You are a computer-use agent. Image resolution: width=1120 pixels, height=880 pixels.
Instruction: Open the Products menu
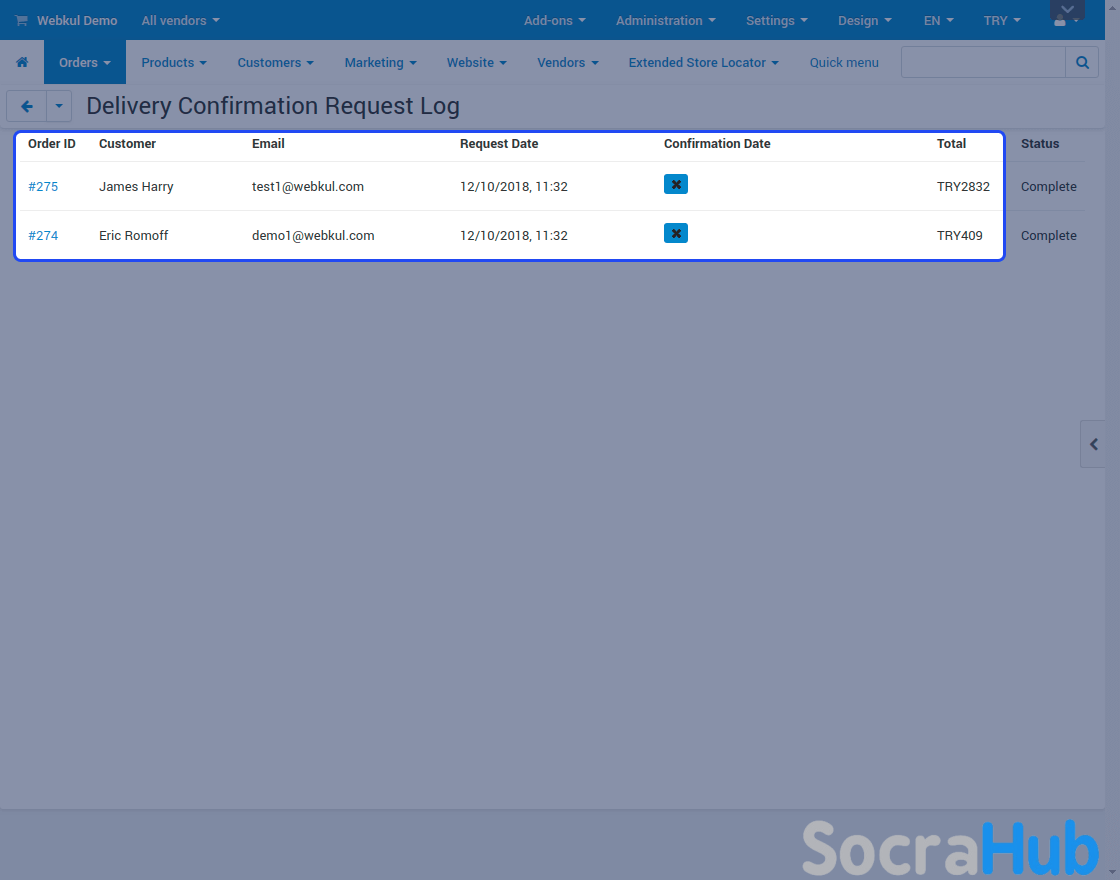coord(174,62)
